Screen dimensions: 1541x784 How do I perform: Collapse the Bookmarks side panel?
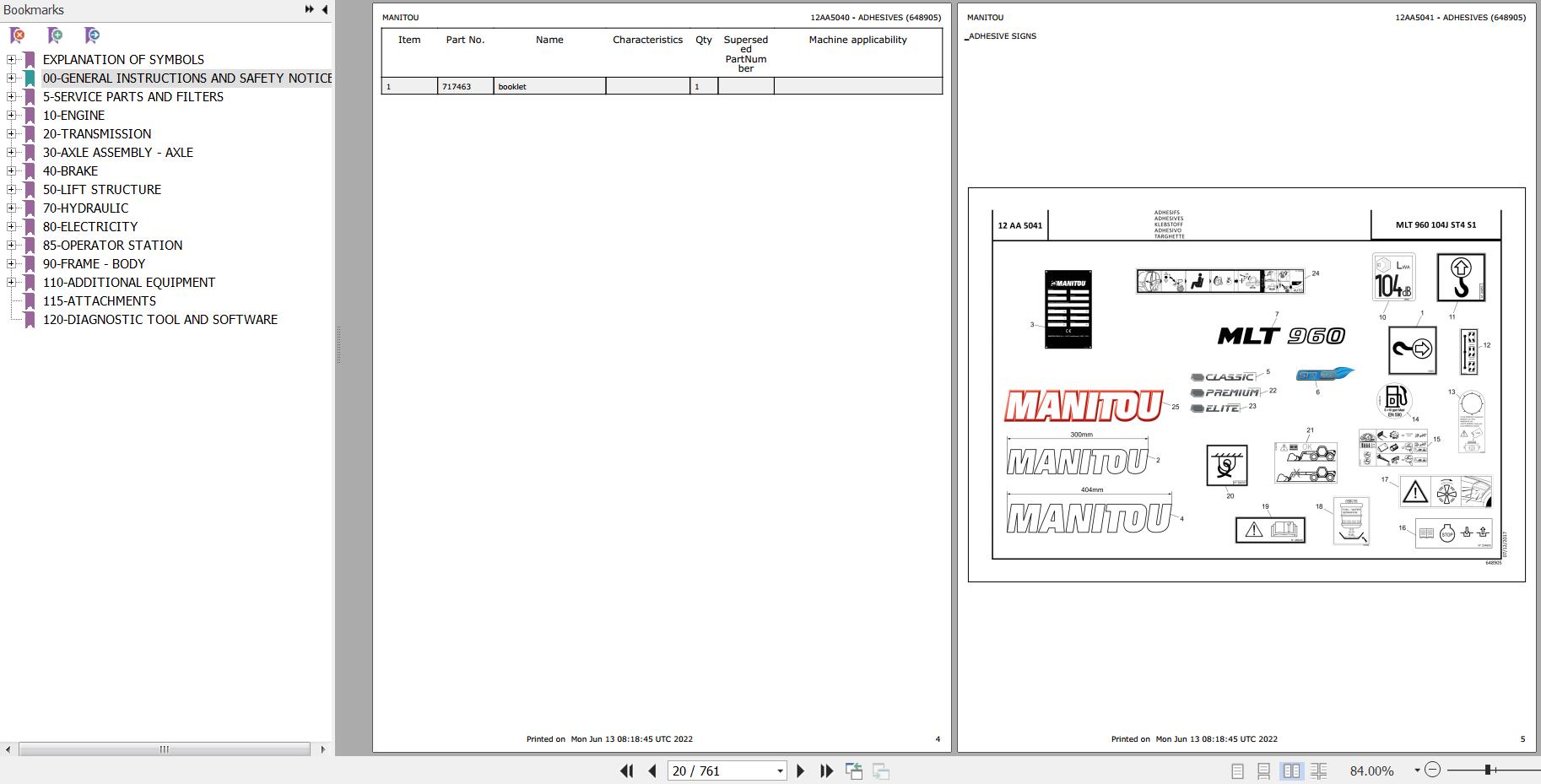pos(325,9)
